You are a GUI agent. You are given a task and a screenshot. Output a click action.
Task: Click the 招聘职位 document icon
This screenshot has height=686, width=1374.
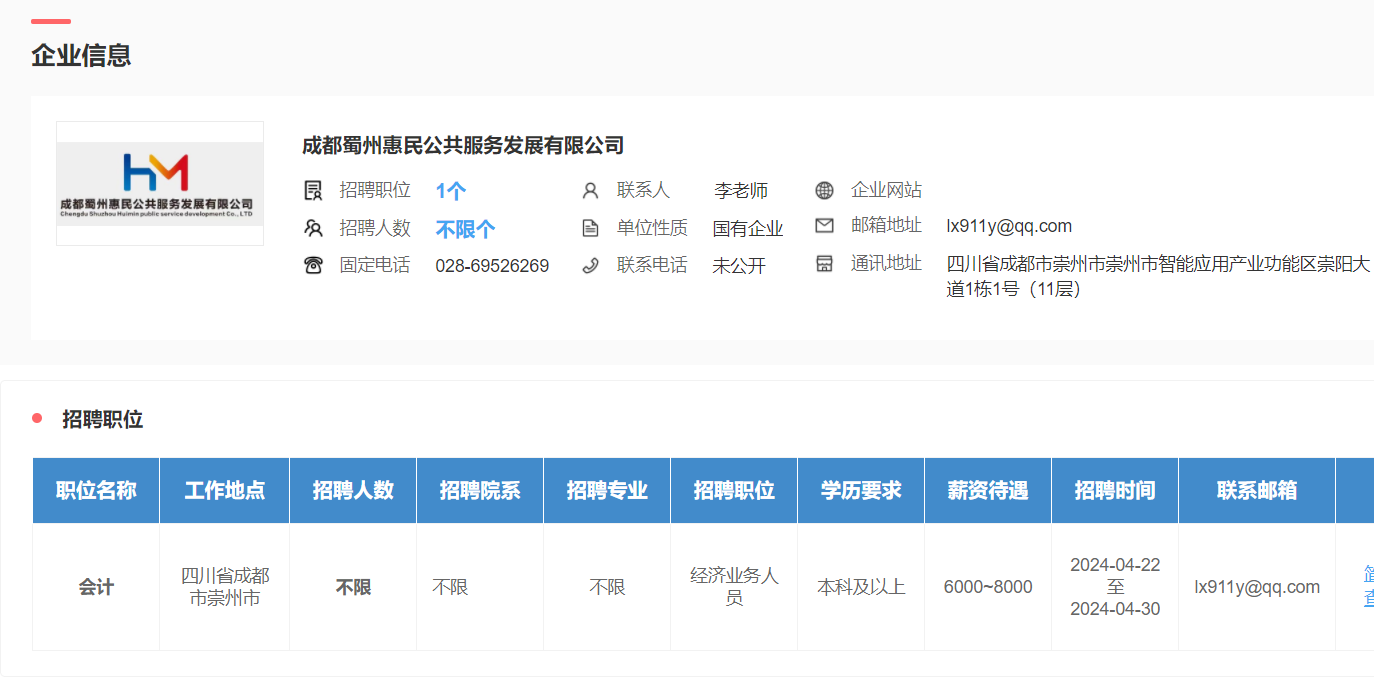313,190
